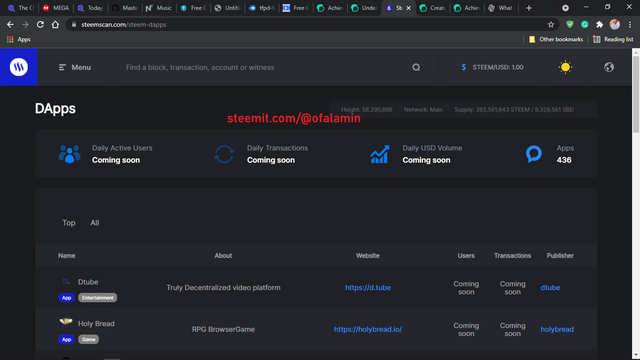This screenshot has height=360, width=640.
Task: Open the https://d.tube website link
Action: coord(368,288)
